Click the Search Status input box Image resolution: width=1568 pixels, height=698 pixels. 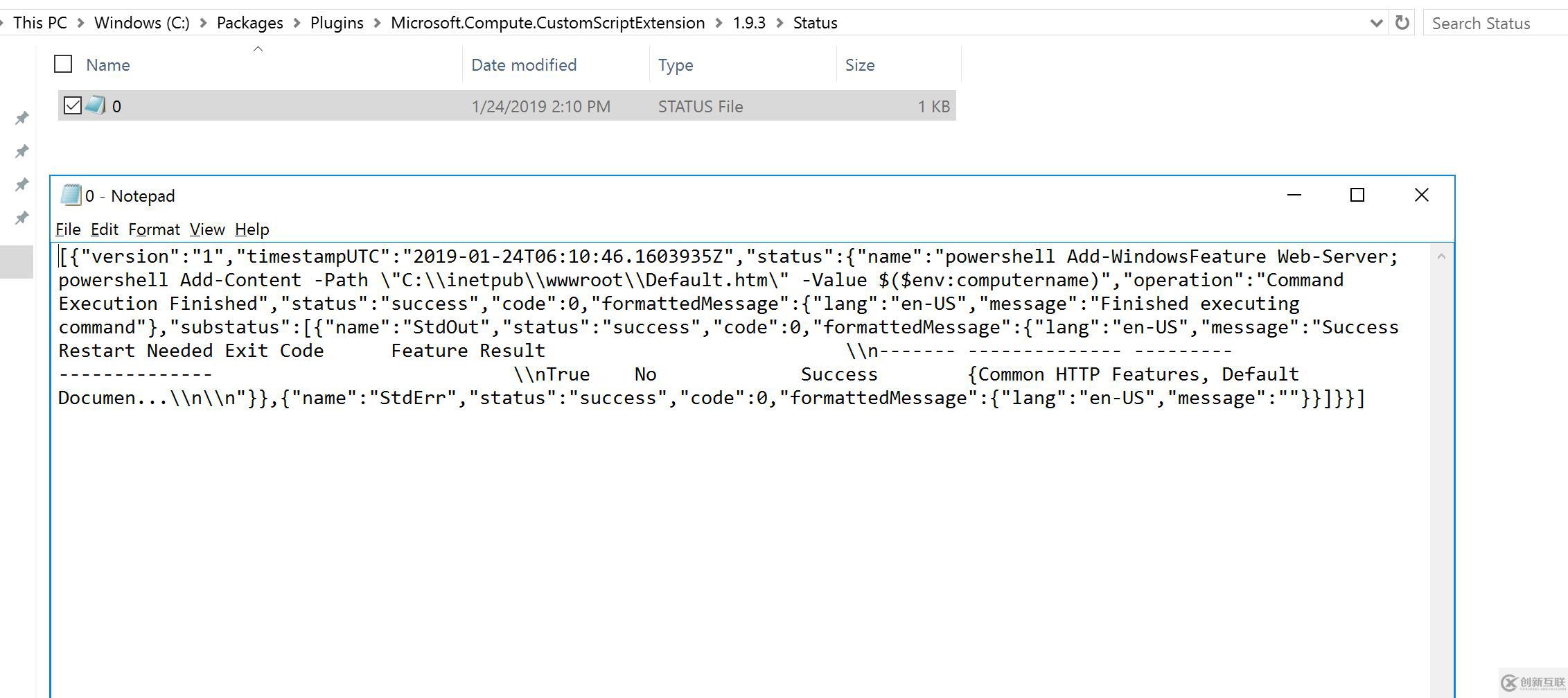click(x=1495, y=23)
